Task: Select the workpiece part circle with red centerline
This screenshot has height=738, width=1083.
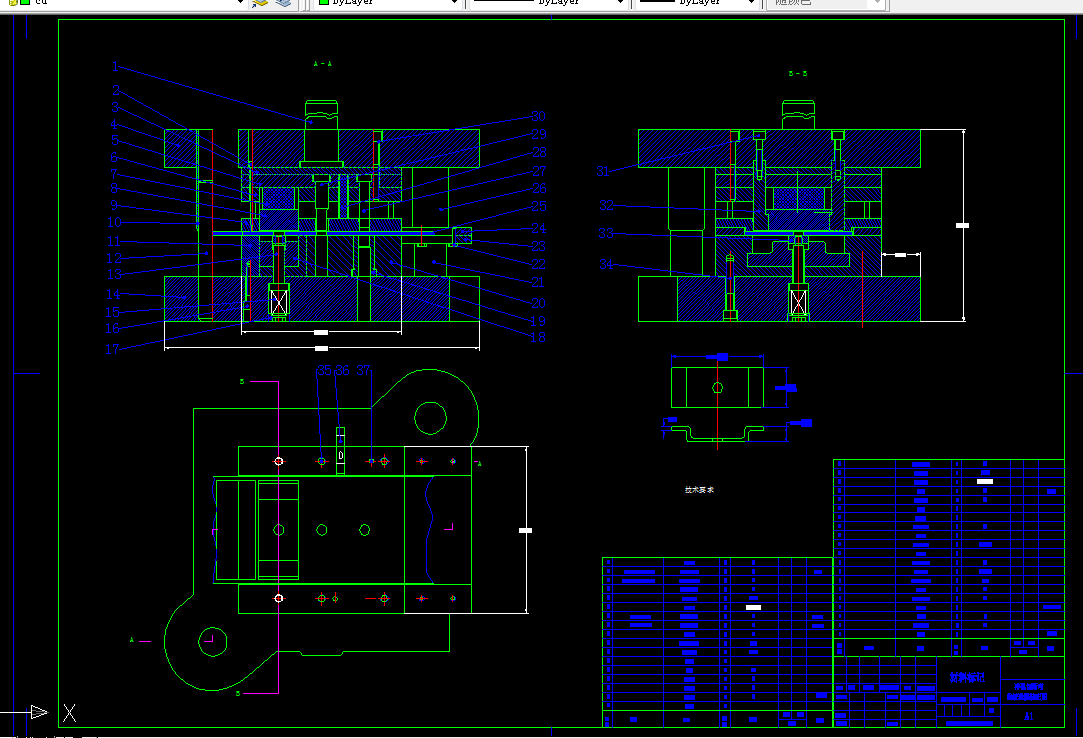Action: click(718, 388)
